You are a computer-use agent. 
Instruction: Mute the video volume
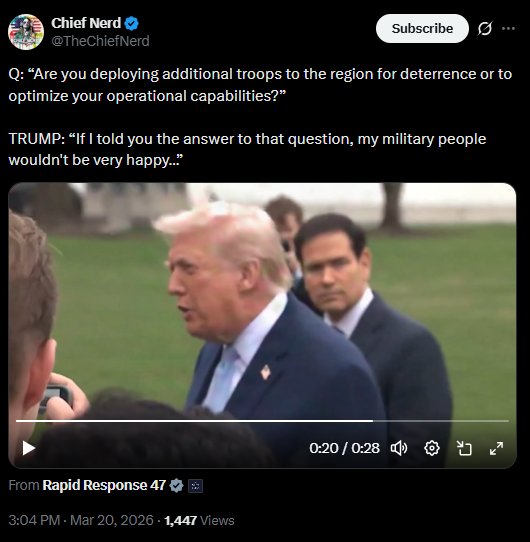pos(399,448)
